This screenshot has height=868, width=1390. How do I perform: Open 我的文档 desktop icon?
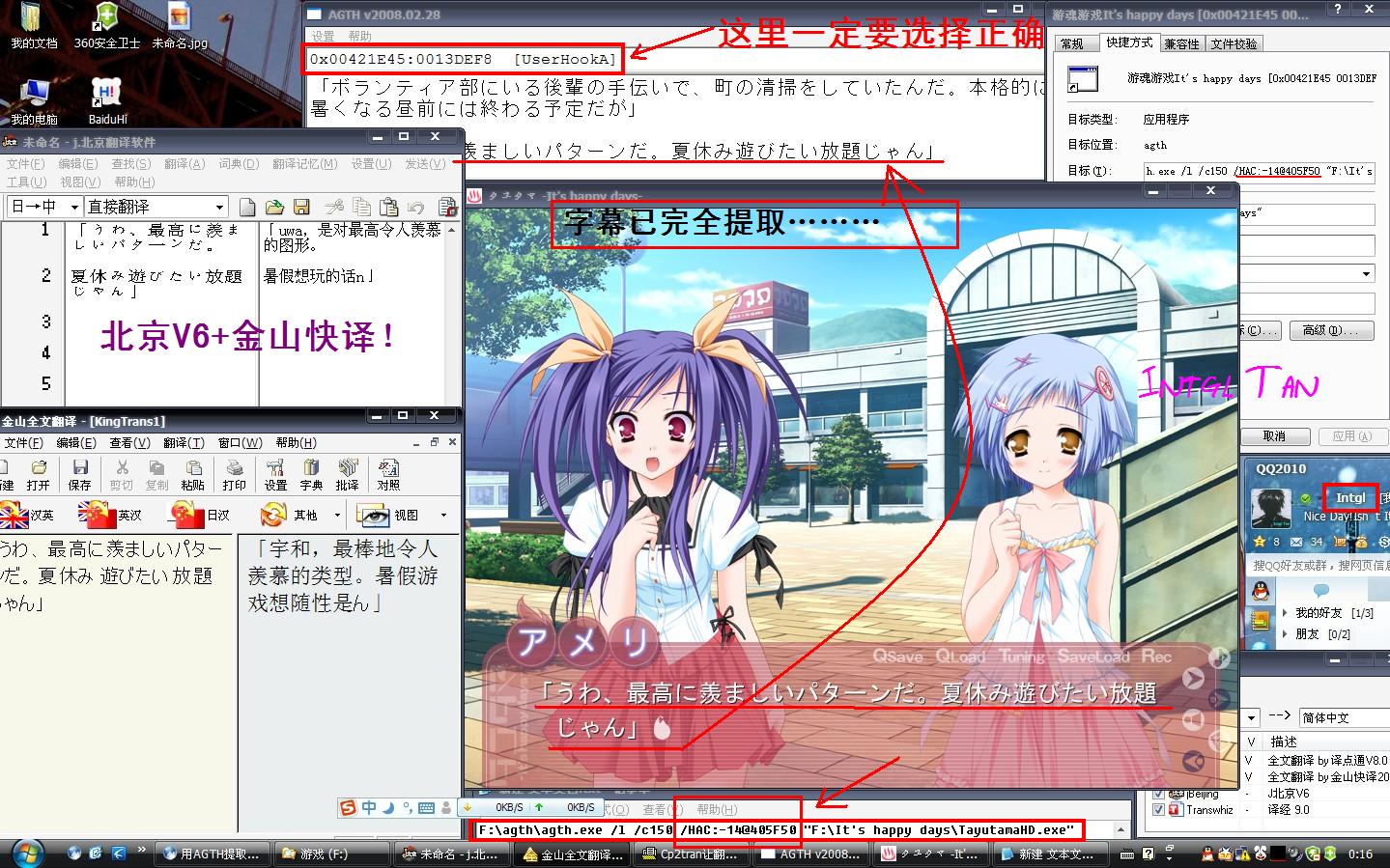pyautogui.click(x=33, y=27)
